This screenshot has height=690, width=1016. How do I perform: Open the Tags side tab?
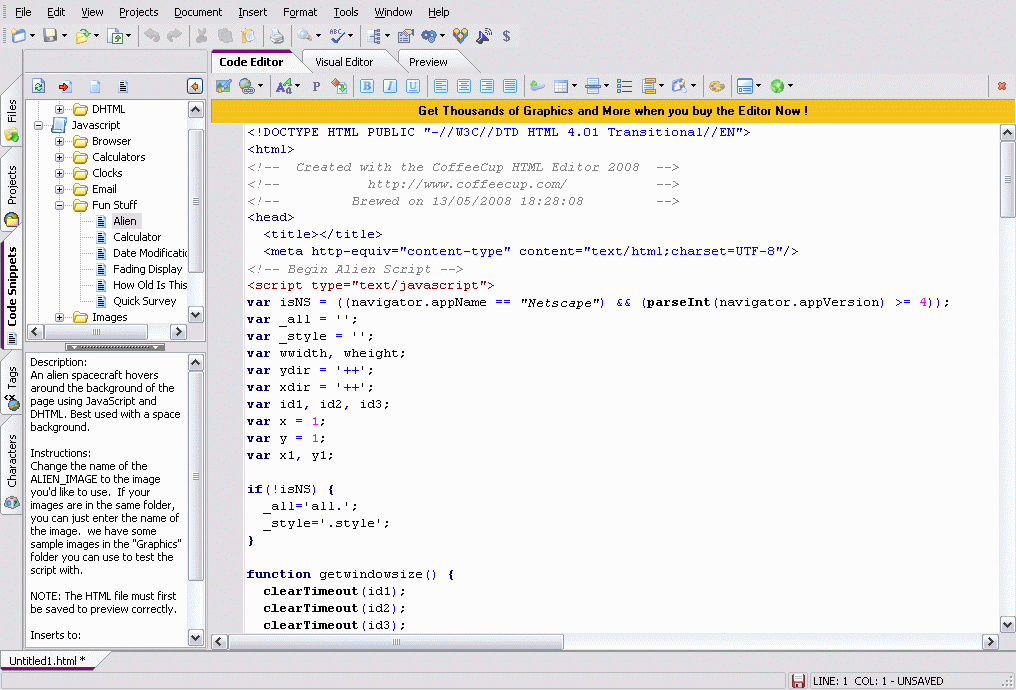click(x=12, y=388)
